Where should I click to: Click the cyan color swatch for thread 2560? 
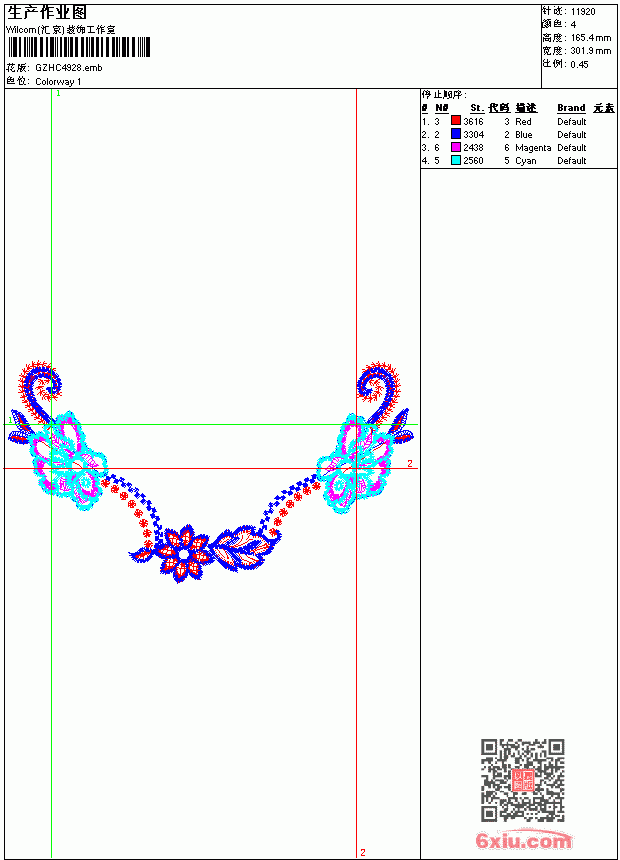pos(455,160)
